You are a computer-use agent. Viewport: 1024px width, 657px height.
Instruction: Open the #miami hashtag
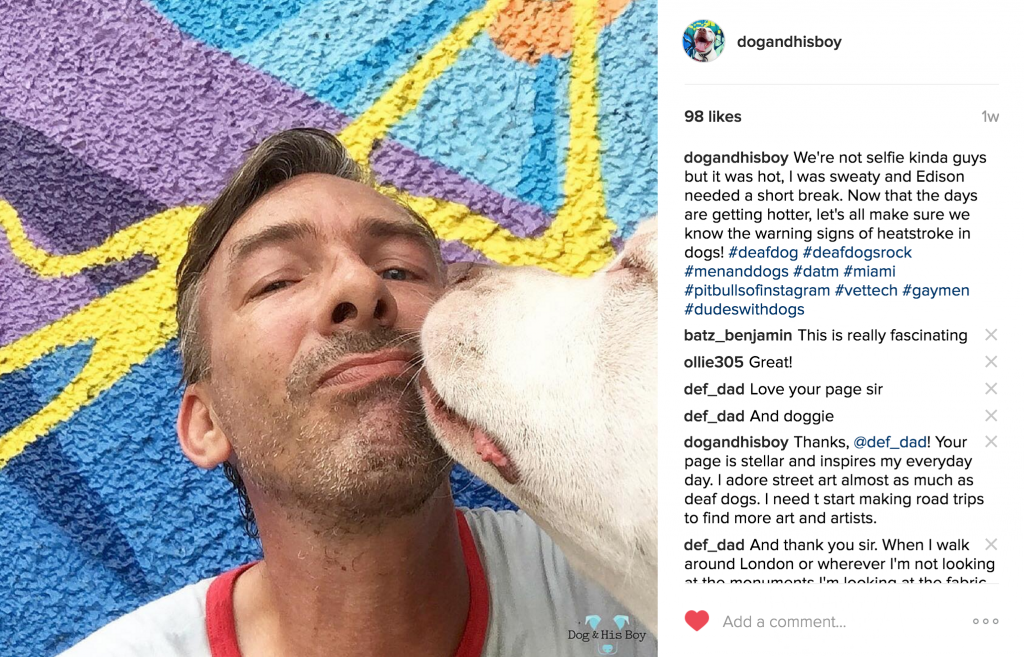[x=869, y=271]
